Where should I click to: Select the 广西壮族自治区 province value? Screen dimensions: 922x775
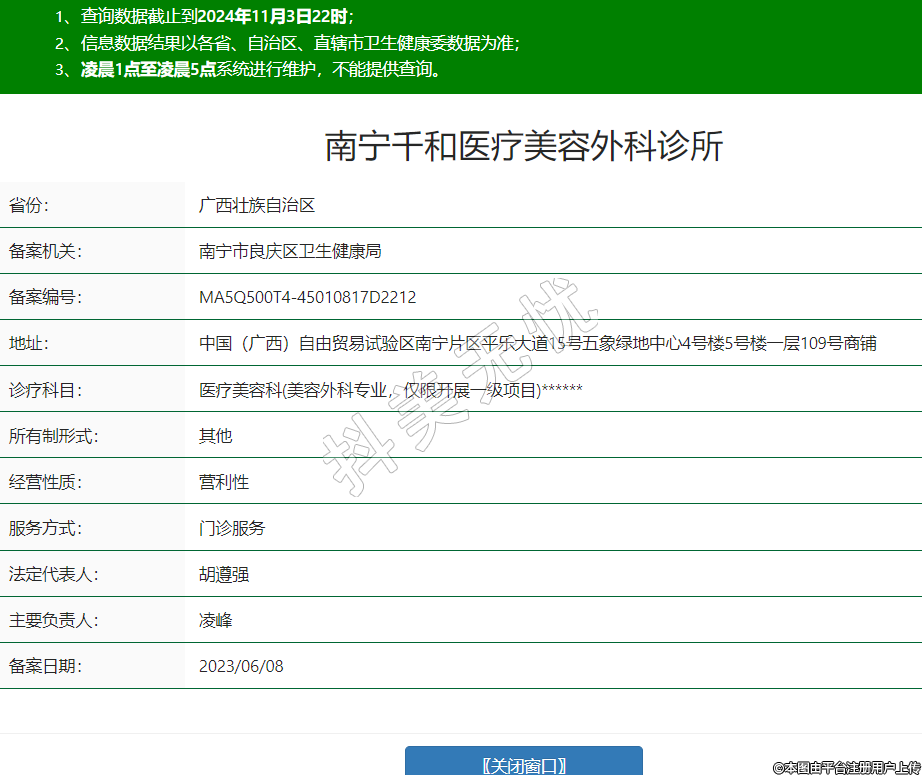[x=257, y=206]
